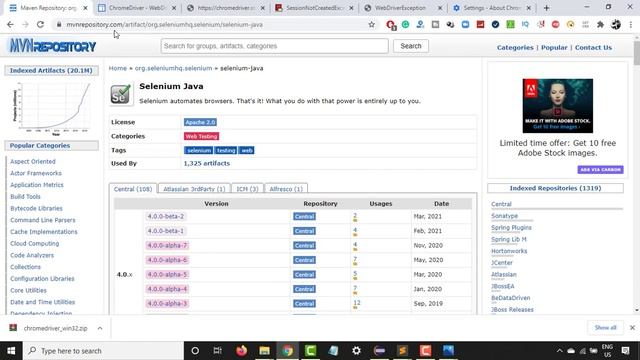The height and width of the screenshot is (360, 640).
Task: Go to Home breadcrumb
Action: 118,68
